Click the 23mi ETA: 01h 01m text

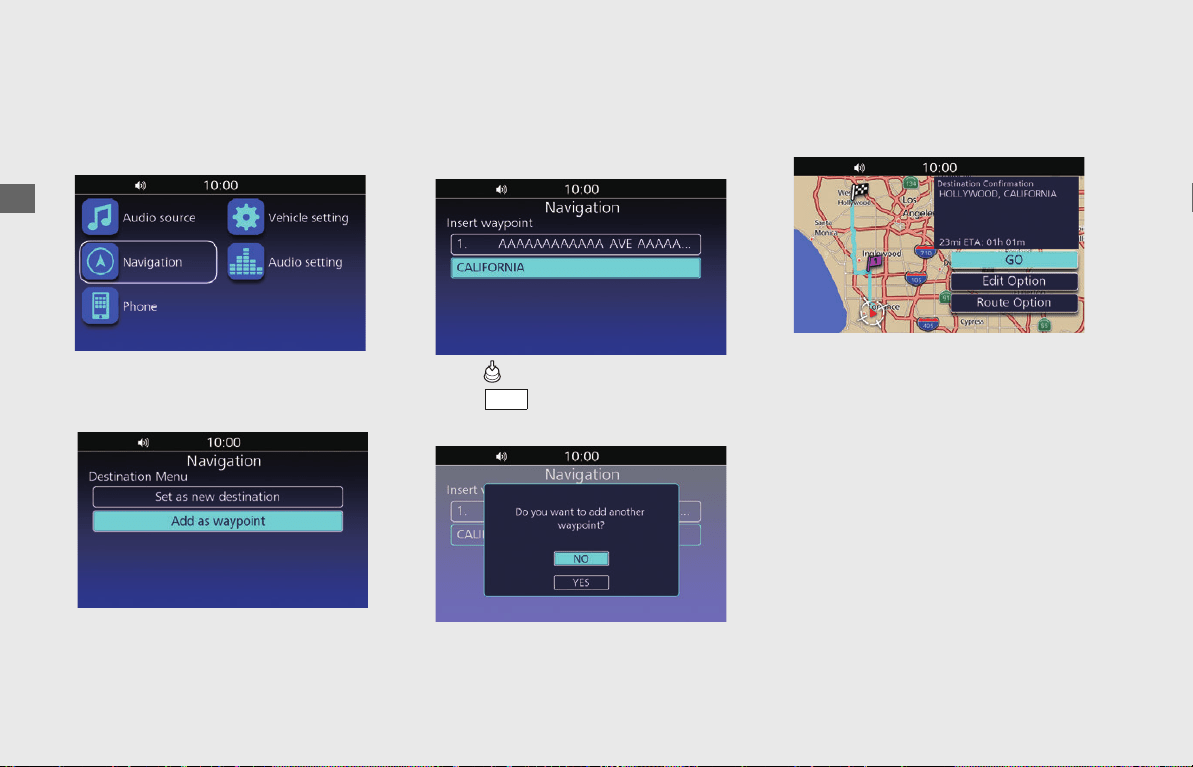982,242
